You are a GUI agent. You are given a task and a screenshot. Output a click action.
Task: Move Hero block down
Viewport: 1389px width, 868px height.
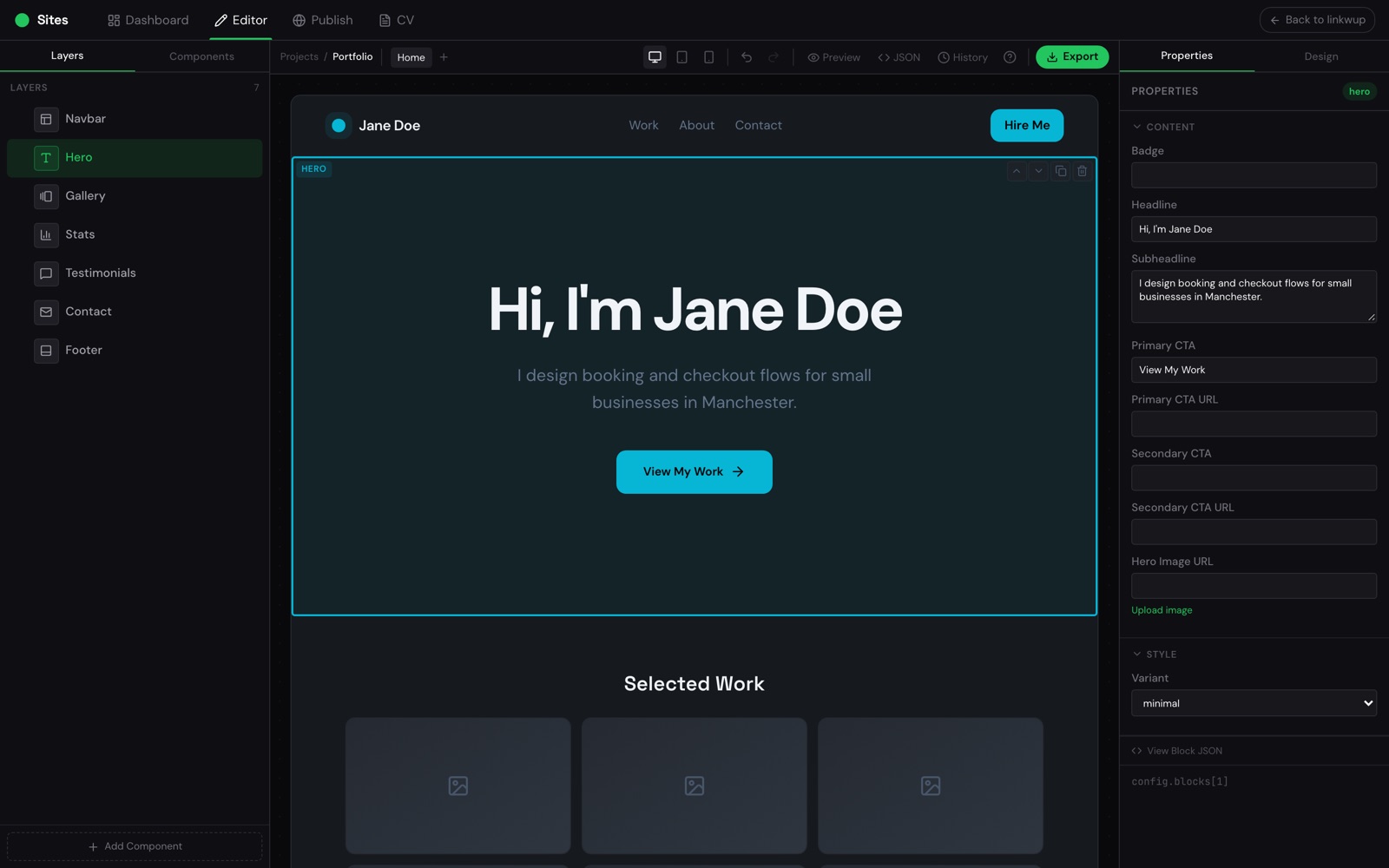click(x=1038, y=171)
